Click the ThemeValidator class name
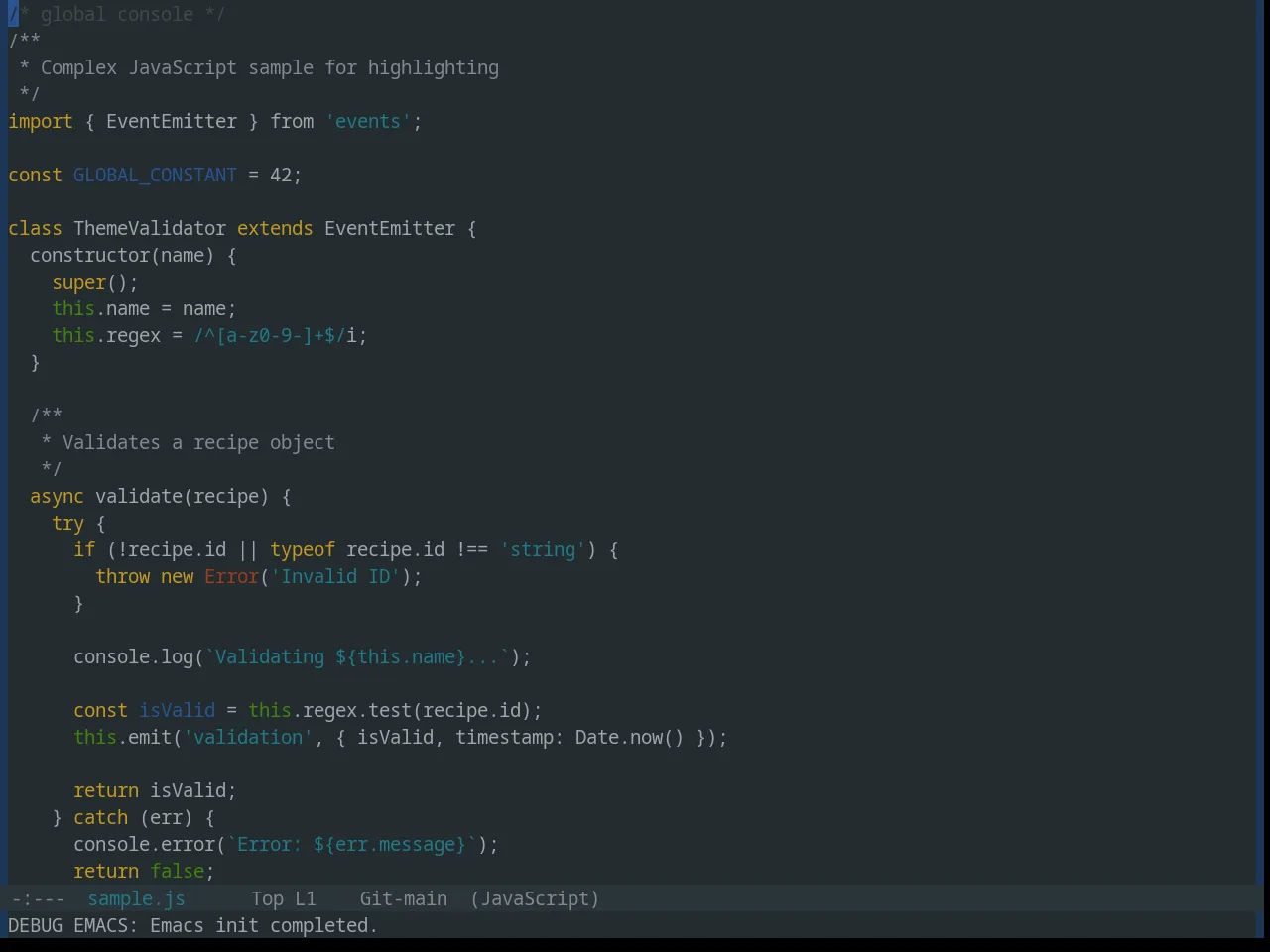The image size is (1270, 952). pos(150,228)
